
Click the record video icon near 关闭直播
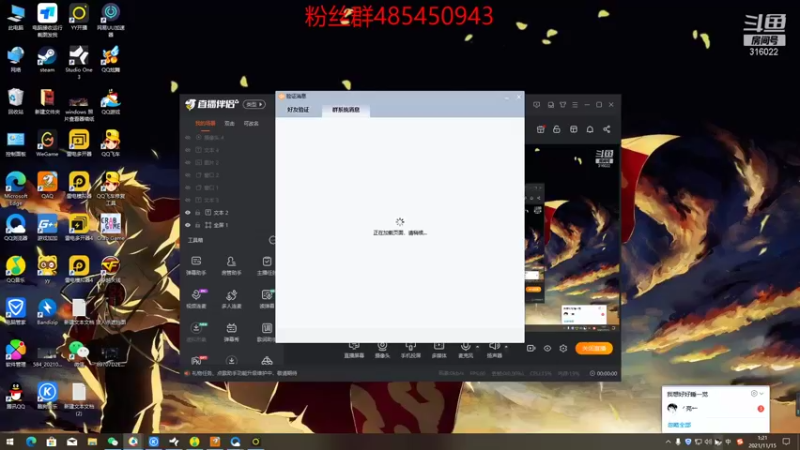[531, 348]
